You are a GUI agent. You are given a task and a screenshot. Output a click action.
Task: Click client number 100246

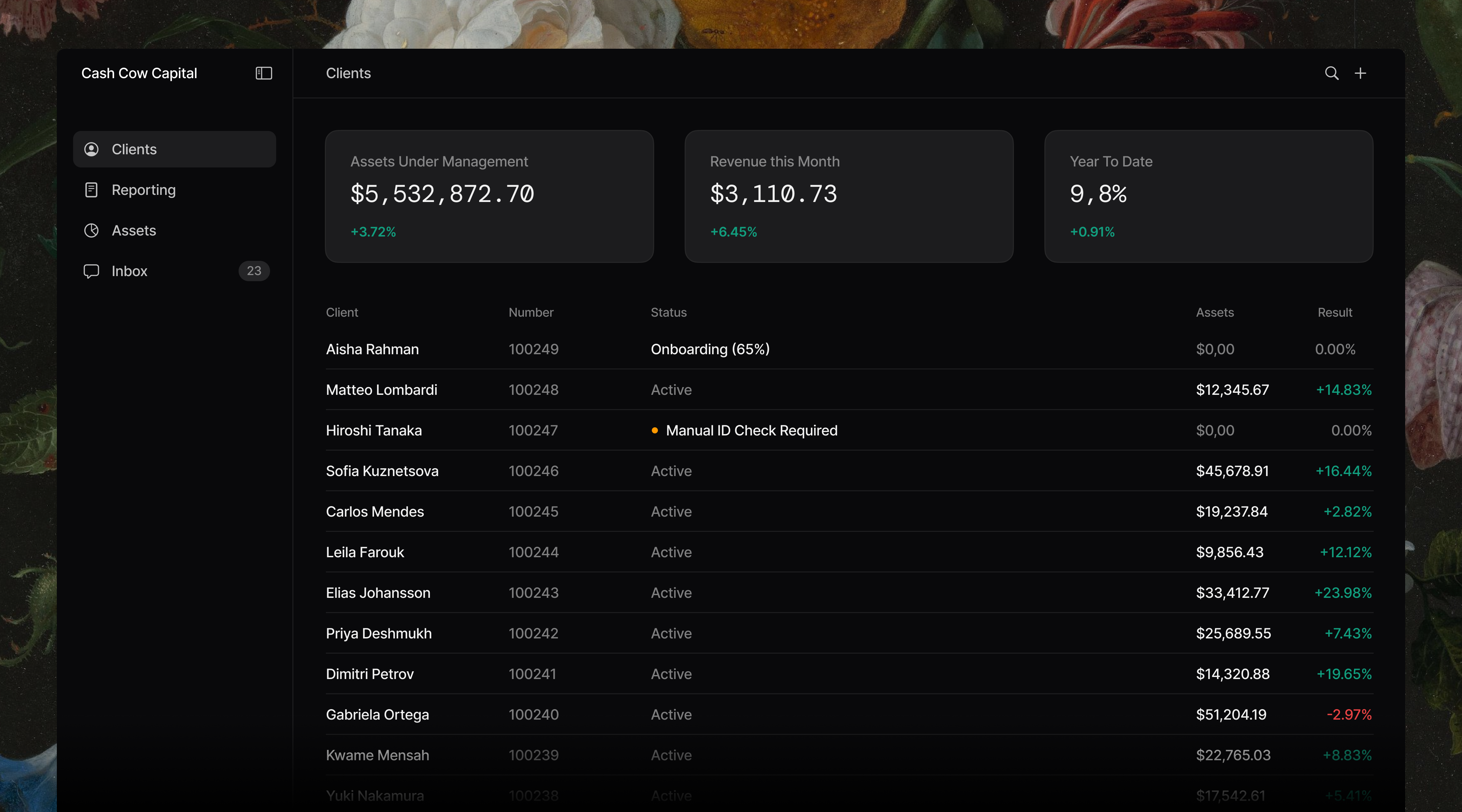click(x=533, y=471)
